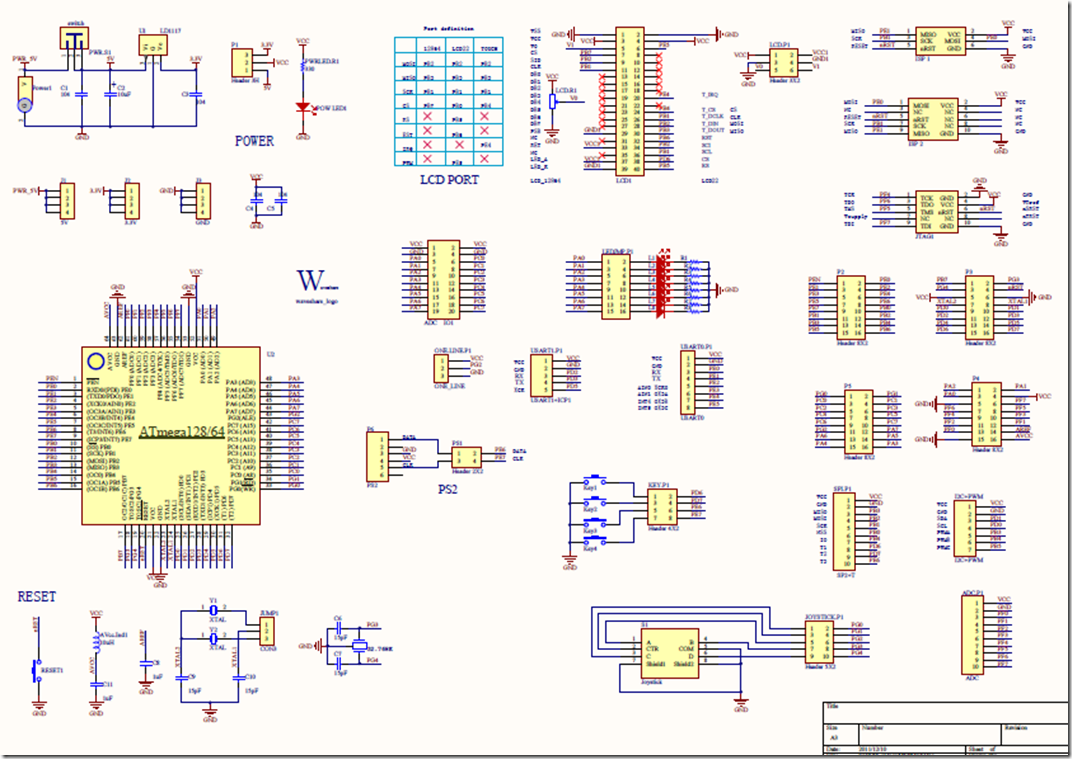Select the I2C+PWM connector
The image size is (1072, 759).
[963, 529]
